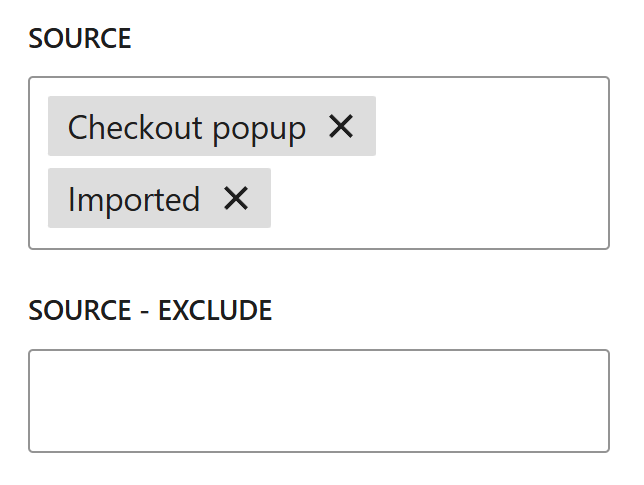This screenshot has height=485, width=644.
Task: Delete Checkout popup from Source filter
Action: tap(341, 126)
